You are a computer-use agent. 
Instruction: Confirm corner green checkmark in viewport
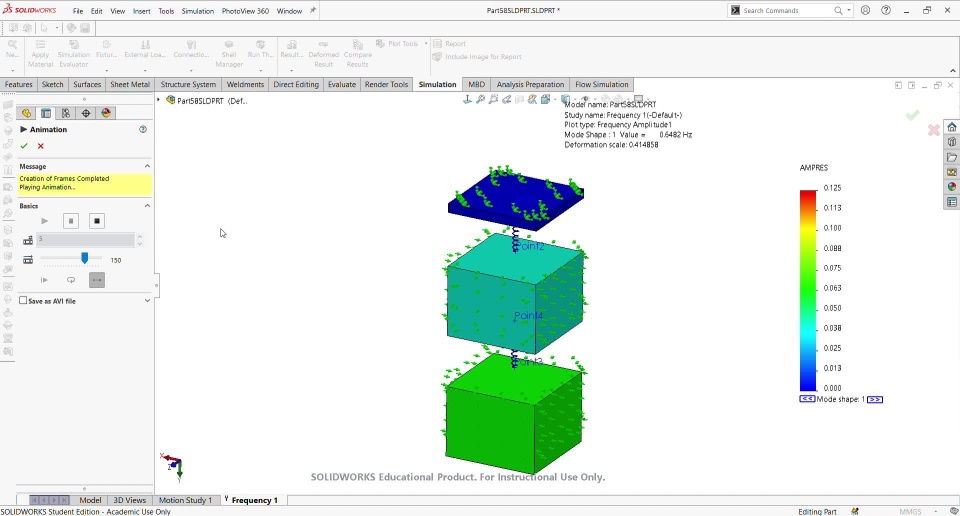[912, 115]
